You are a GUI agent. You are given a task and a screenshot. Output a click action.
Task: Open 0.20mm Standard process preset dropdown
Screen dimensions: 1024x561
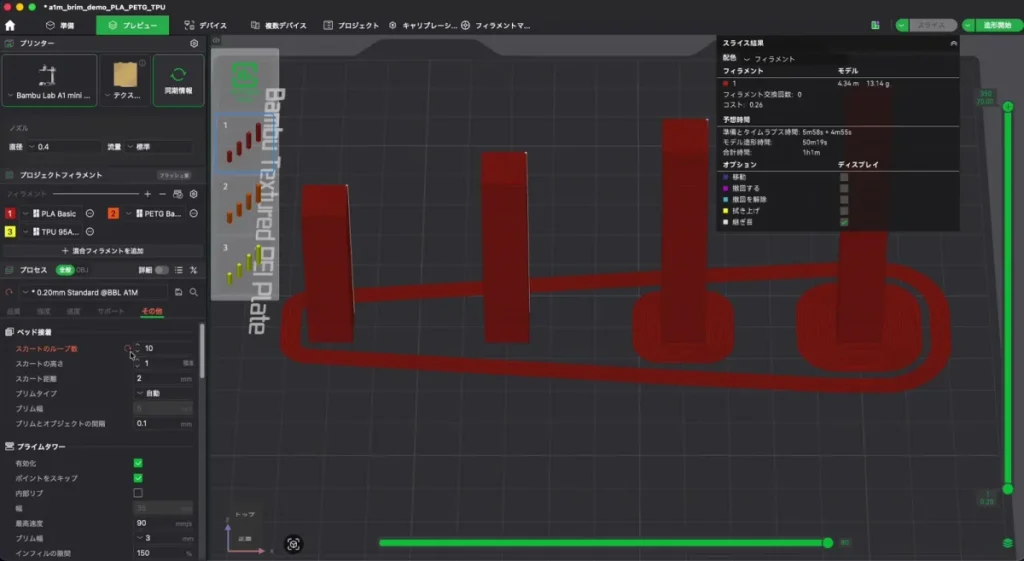pyautogui.click(x=93, y=293)
